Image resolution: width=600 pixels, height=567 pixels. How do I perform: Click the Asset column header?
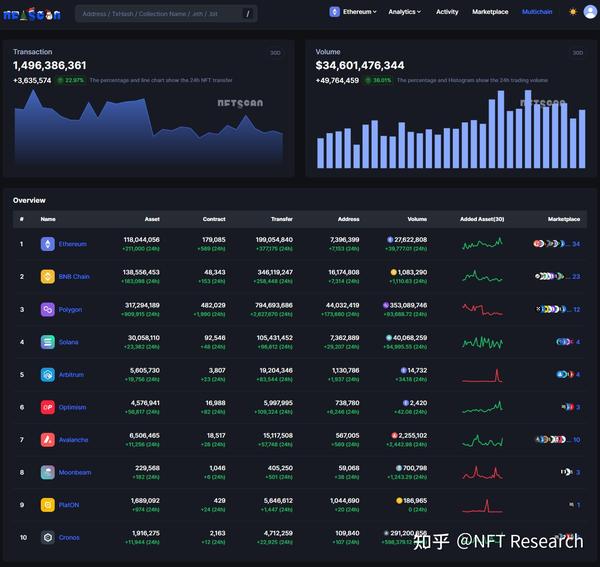(152, 219)
